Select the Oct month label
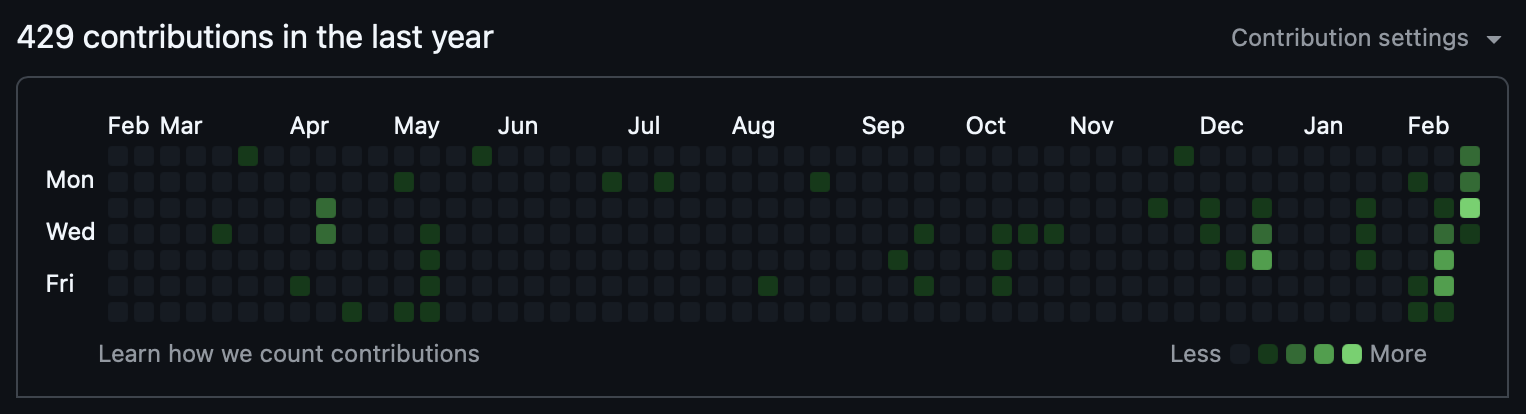 (x=986, y=126)
